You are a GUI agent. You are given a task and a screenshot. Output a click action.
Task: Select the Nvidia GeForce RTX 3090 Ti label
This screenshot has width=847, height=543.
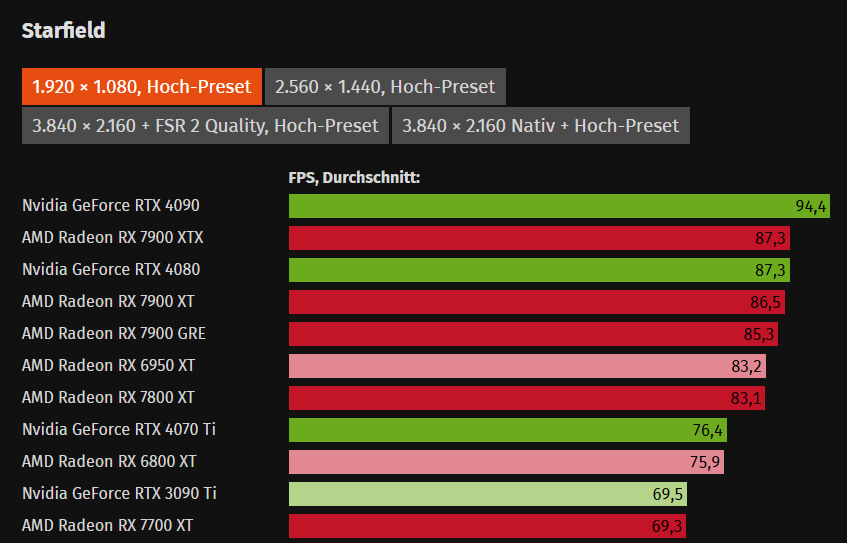(119, 493)
